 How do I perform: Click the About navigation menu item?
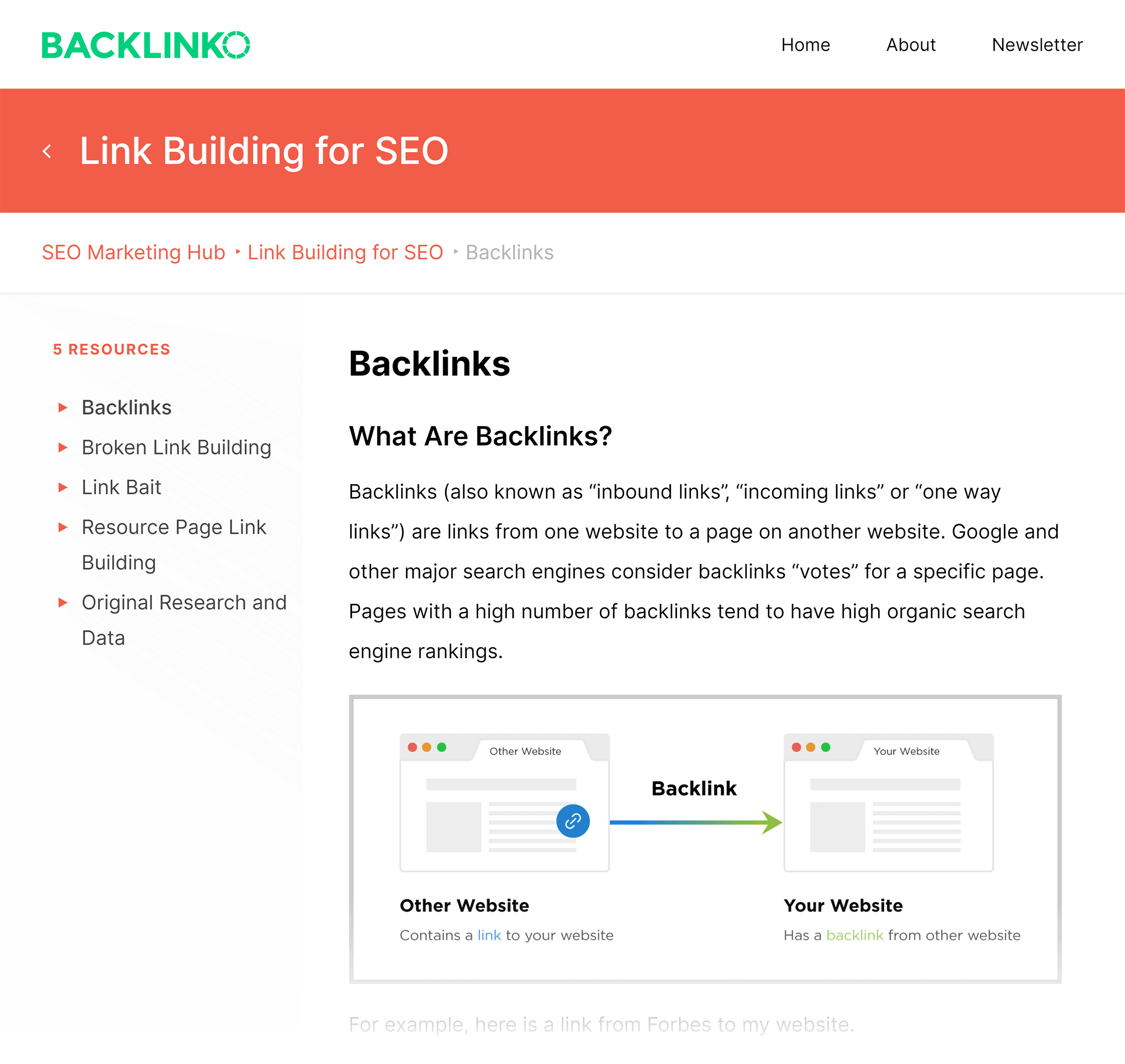coord(910,43)
